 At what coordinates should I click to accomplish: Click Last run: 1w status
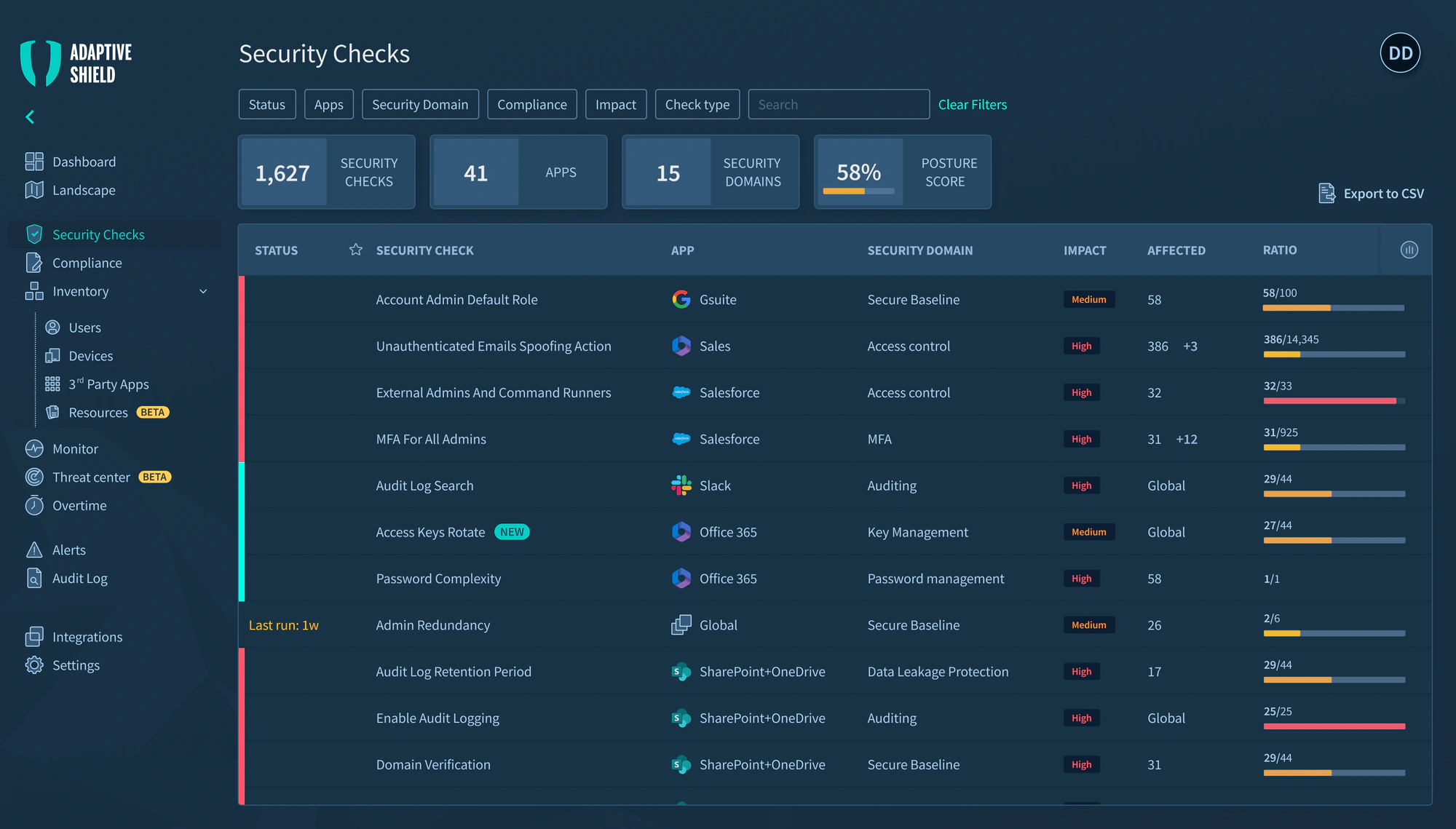coord(284,625)
